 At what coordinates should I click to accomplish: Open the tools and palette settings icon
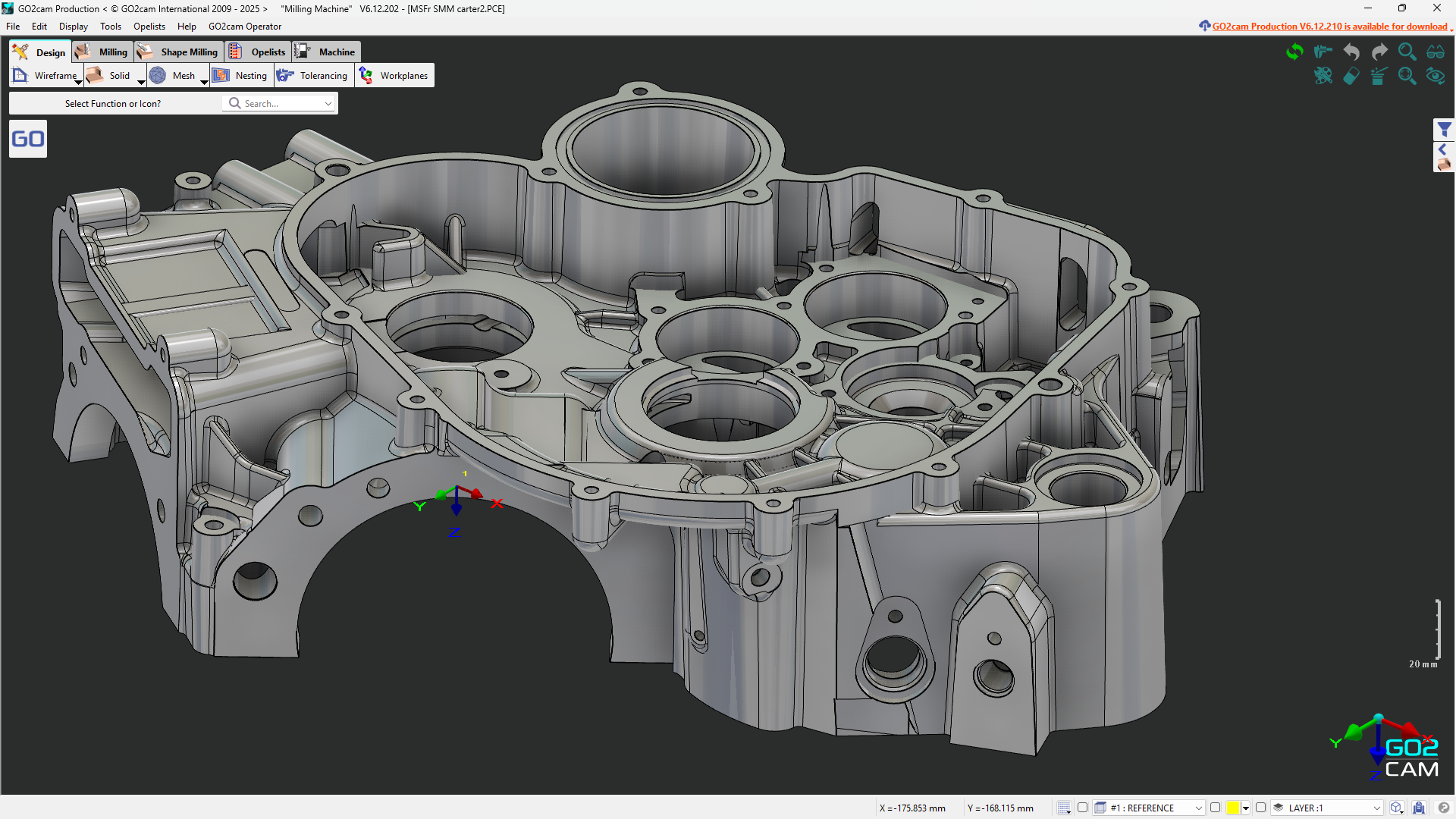[x=1323, y=76]
